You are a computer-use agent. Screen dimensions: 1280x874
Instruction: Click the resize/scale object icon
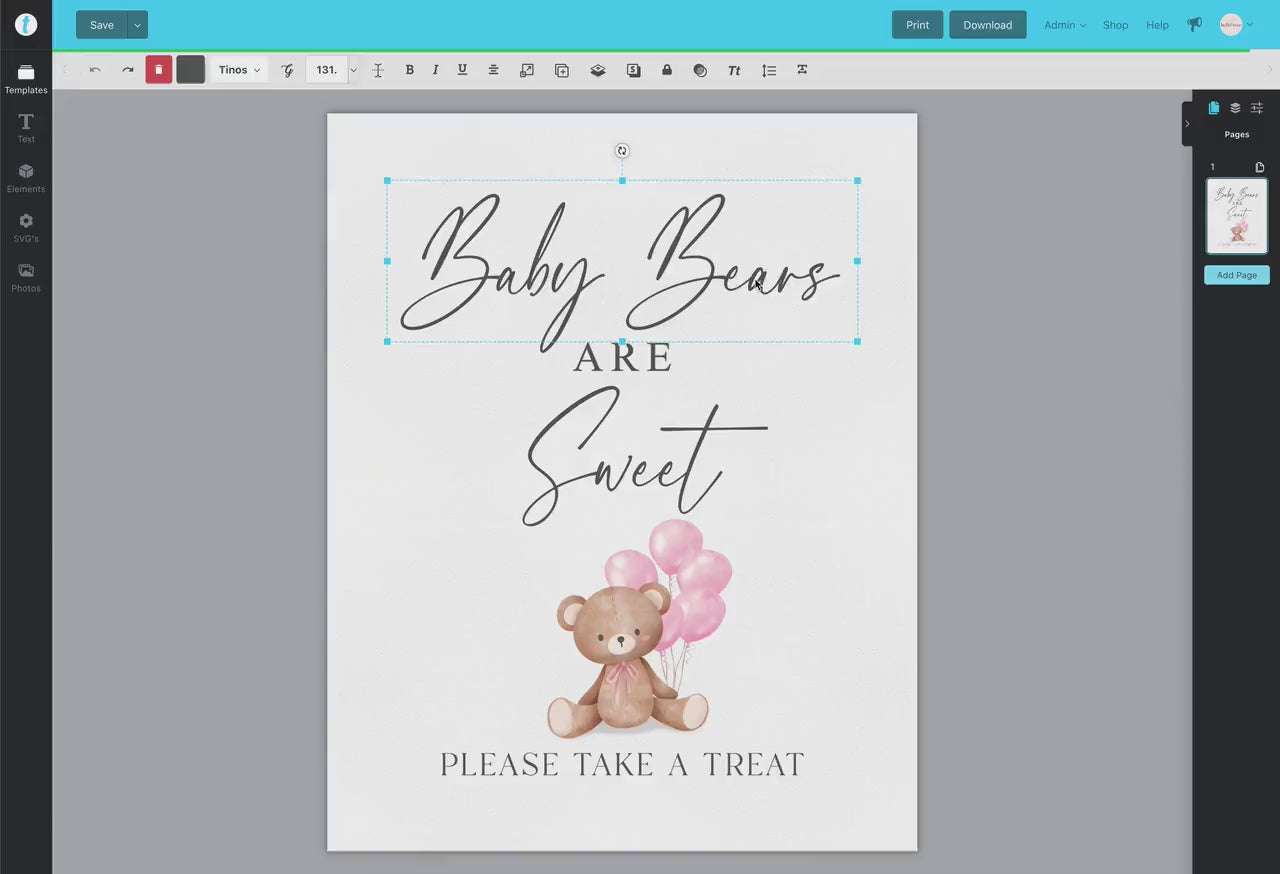[527, 70]
